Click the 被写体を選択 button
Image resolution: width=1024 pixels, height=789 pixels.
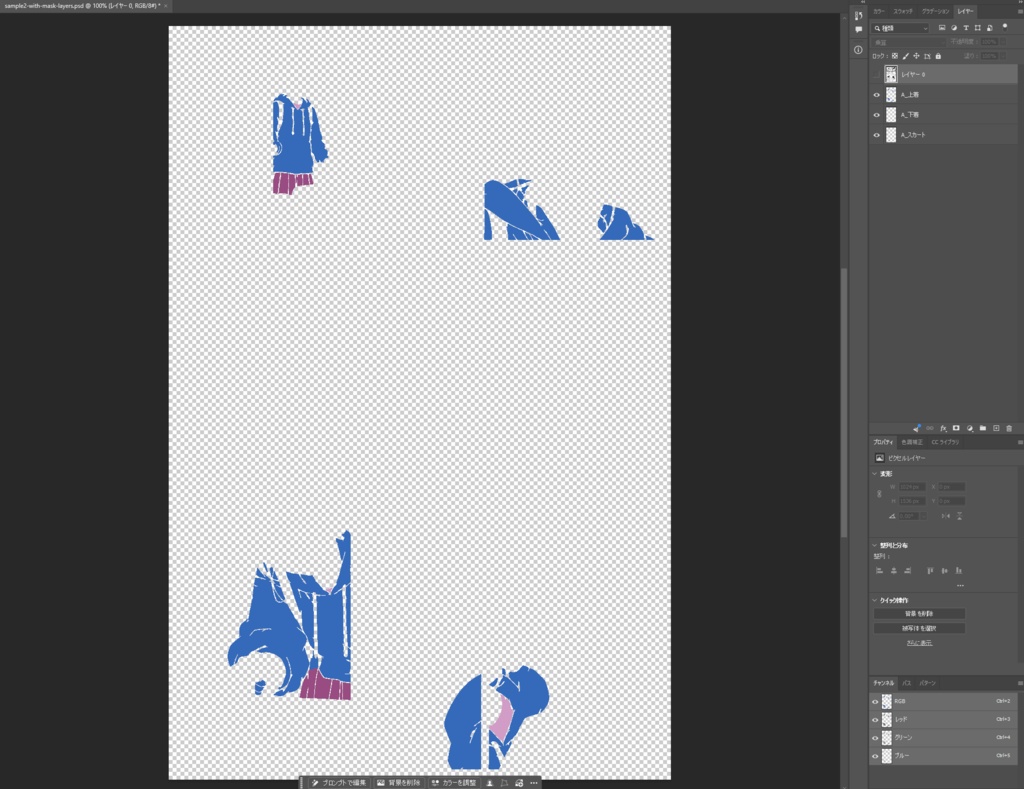pyautogui.click(x=920, y=628)
